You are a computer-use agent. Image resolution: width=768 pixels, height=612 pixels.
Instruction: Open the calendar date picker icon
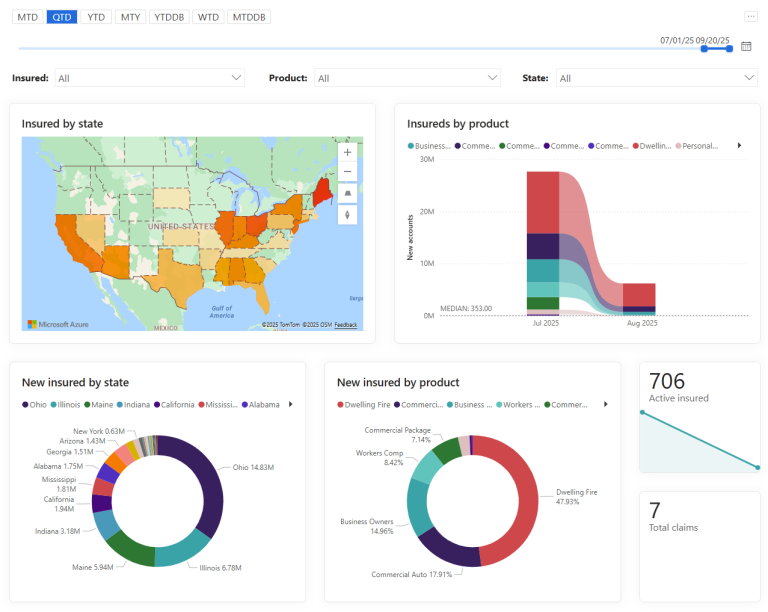pyautogui.click(x=746, y=47)
